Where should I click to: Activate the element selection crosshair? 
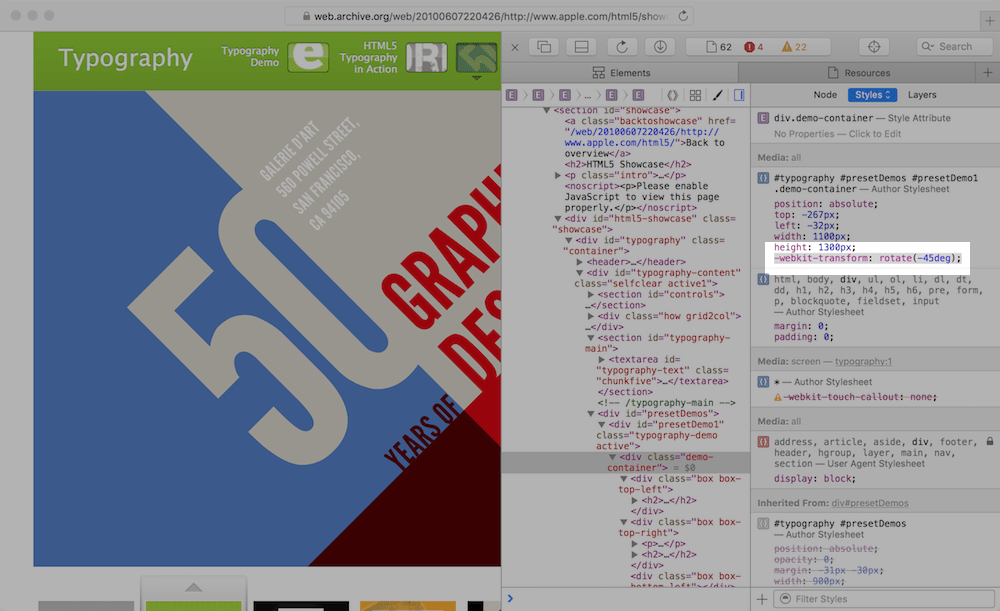coord(874,47)
